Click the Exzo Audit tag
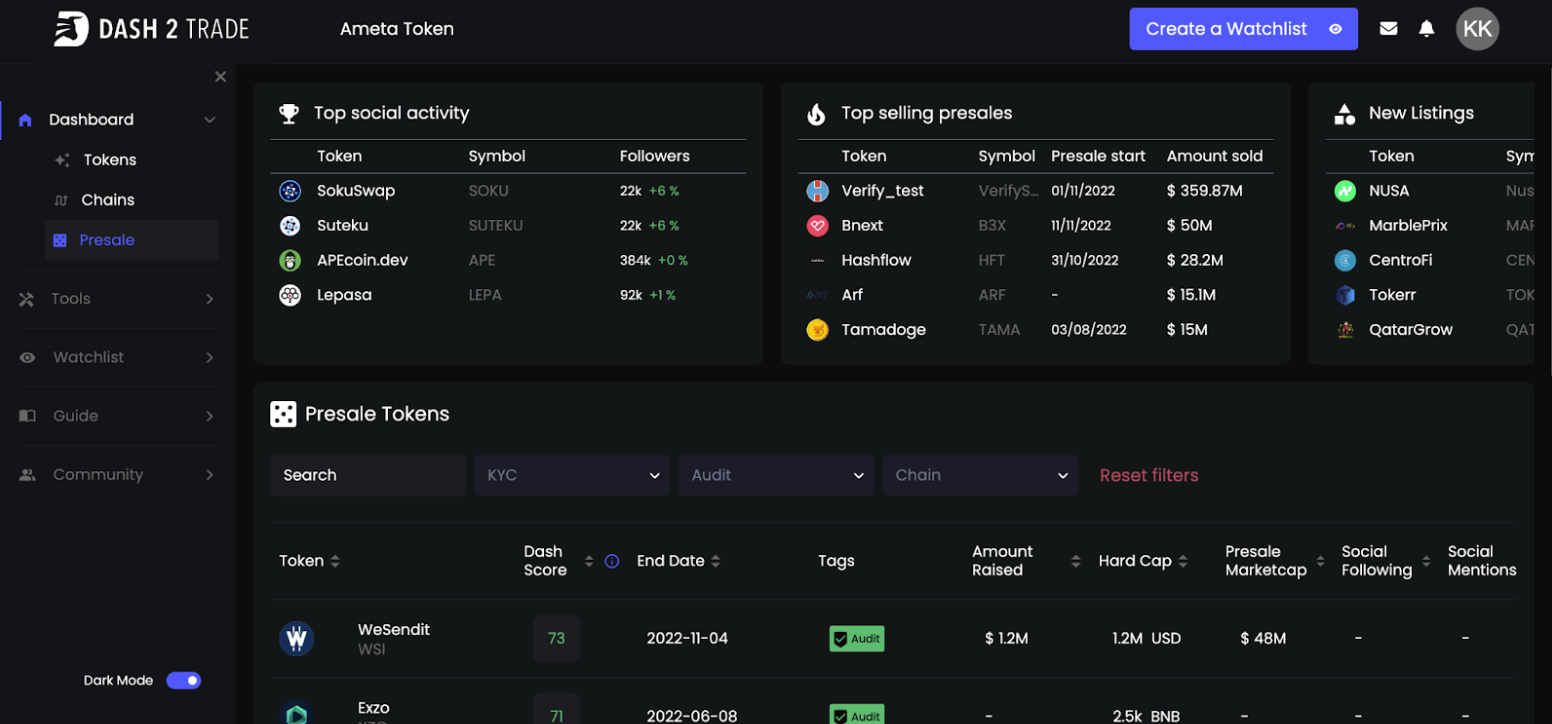 click(857, 715)
